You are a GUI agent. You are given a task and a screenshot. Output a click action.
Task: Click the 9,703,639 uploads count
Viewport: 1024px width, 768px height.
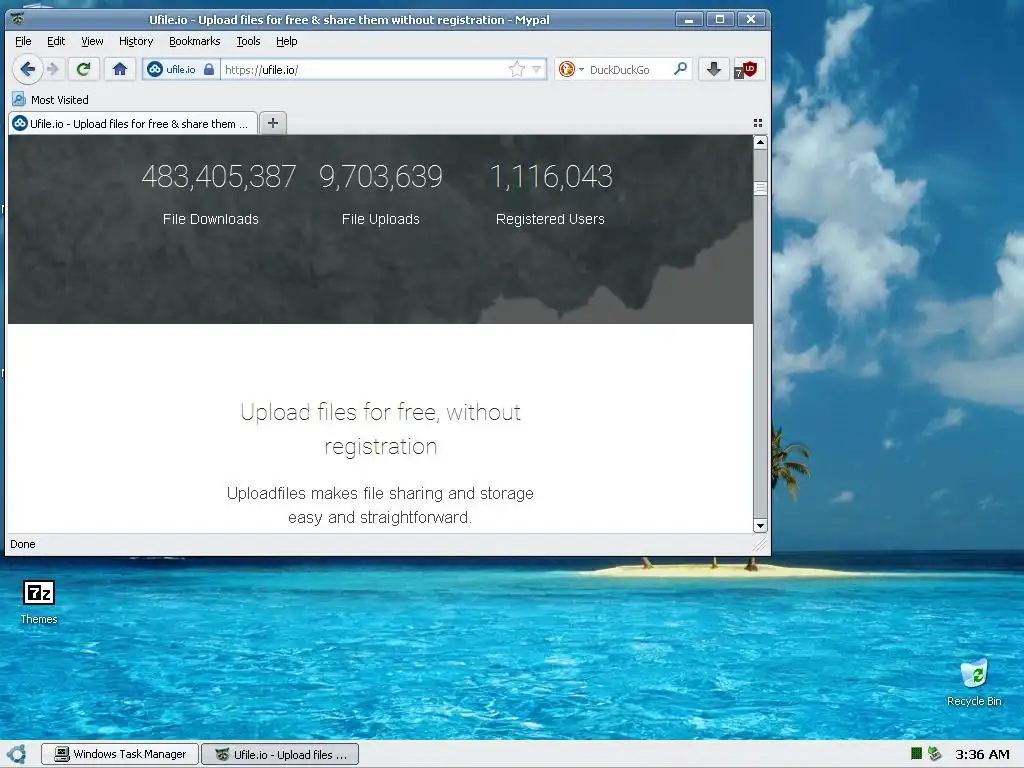tap(381, 176)
